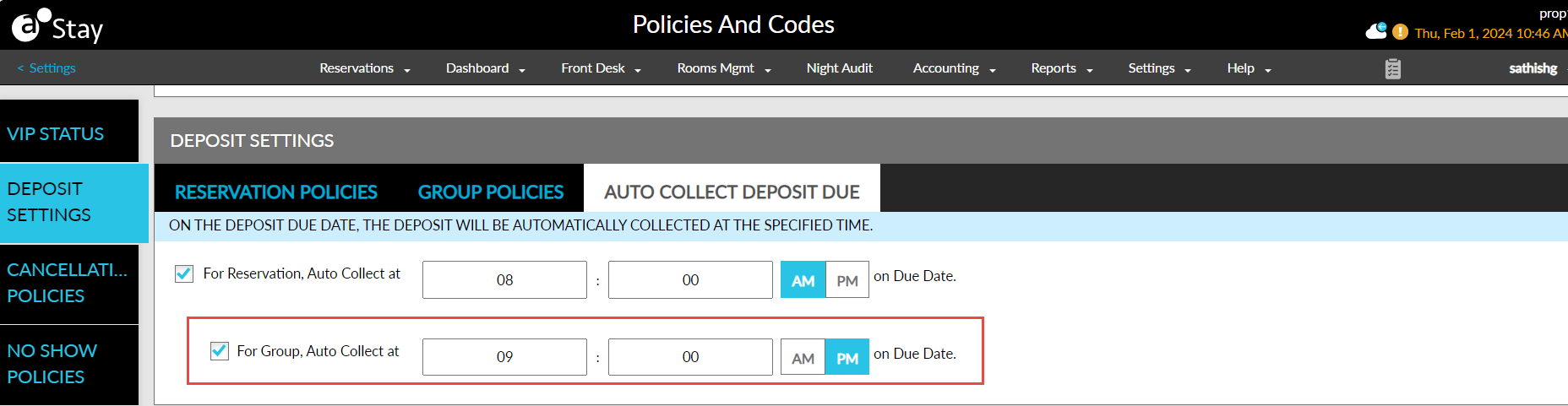Expand the Accounting dropdown menu

point(954,68)
